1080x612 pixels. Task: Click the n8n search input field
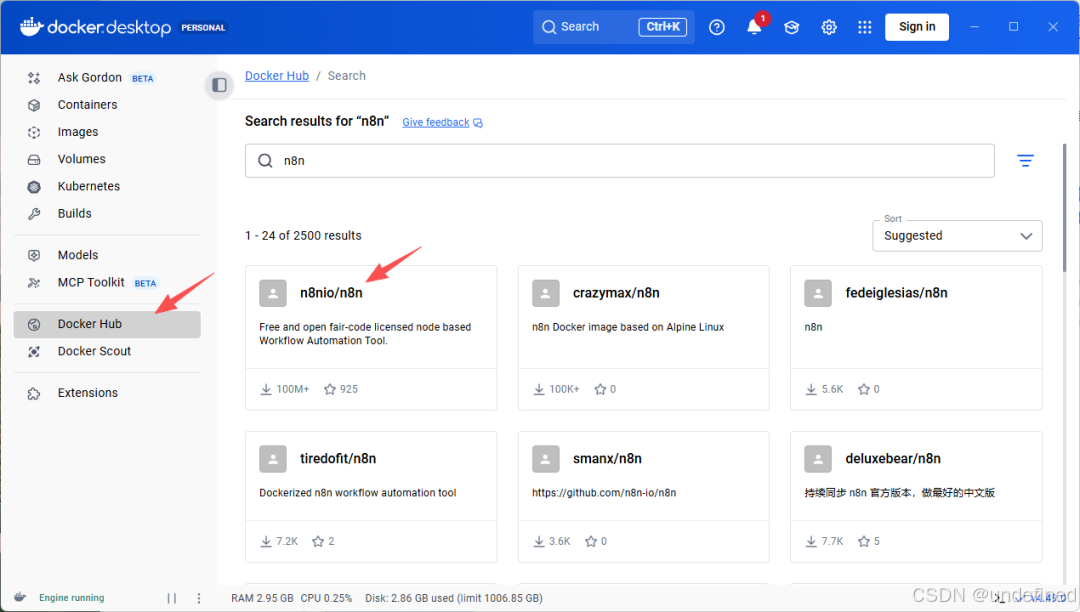click(619, 160)
